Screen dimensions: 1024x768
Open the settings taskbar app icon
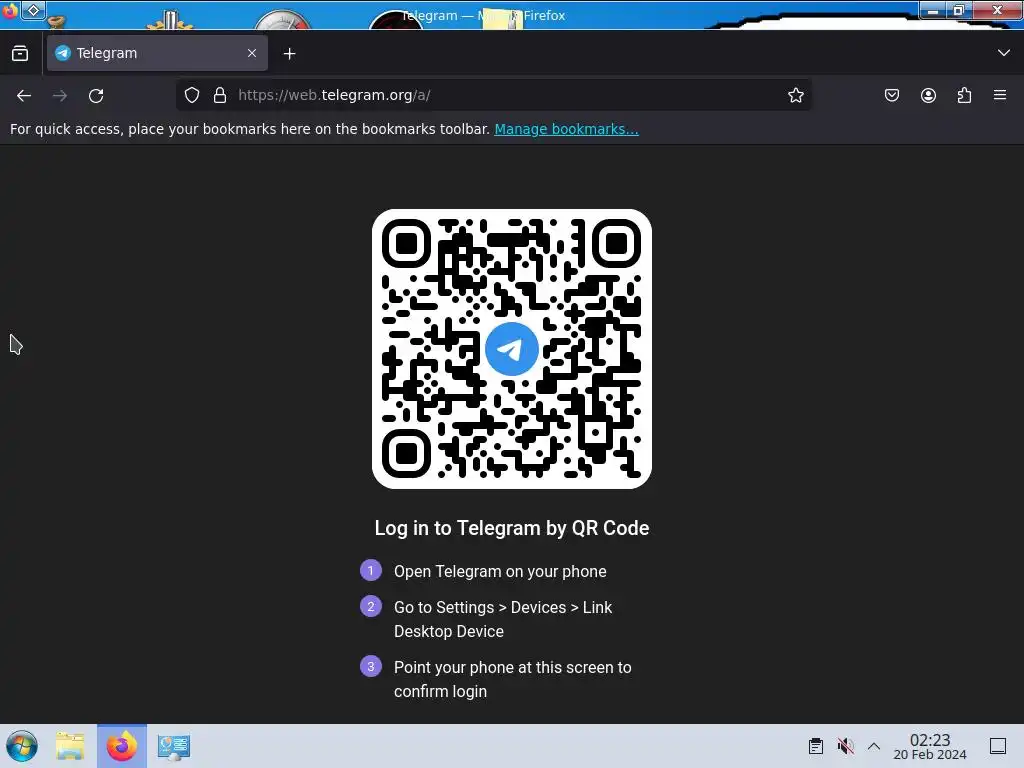[174, 746]
